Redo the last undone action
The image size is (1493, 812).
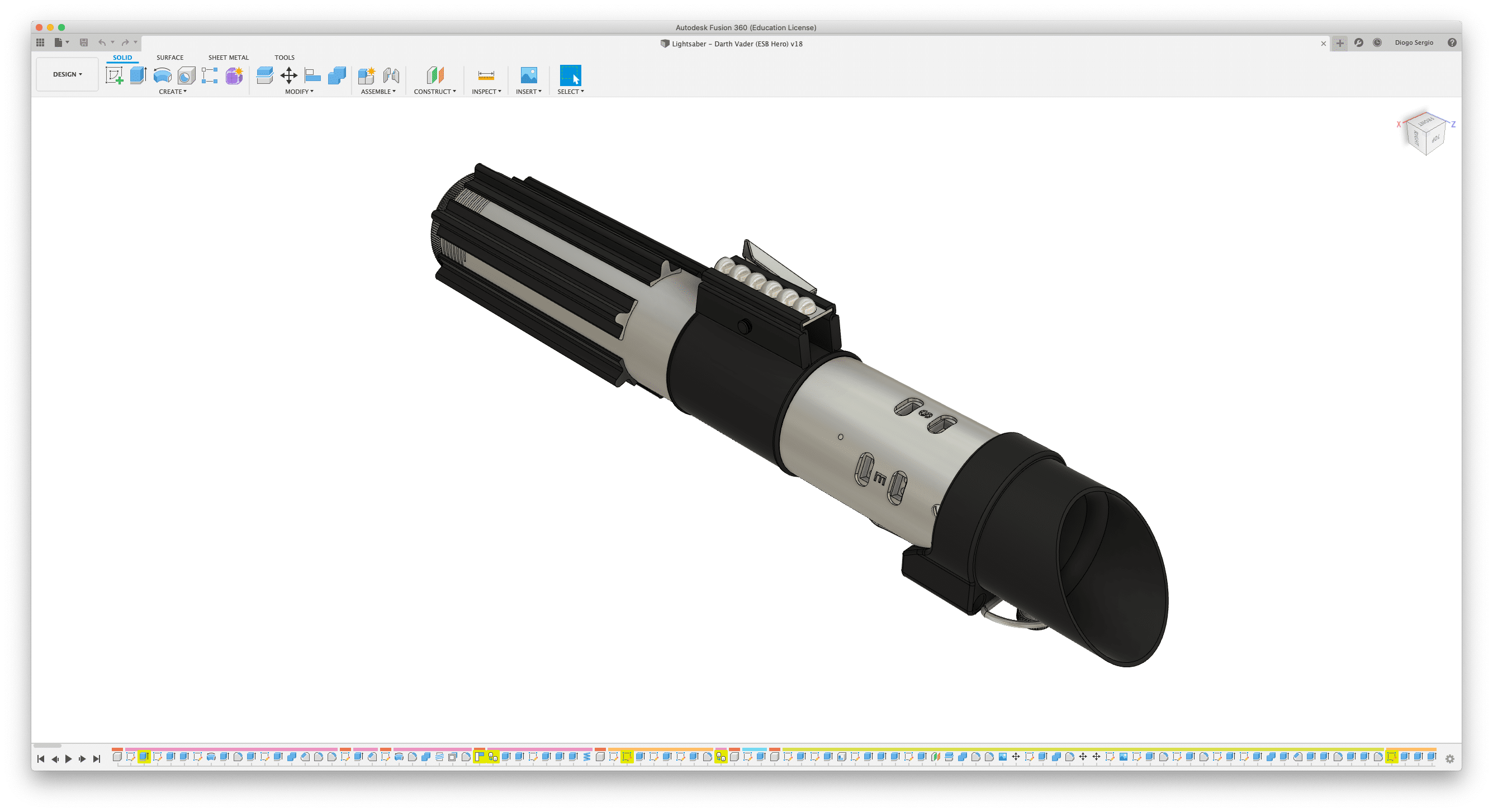coord(125,42)
